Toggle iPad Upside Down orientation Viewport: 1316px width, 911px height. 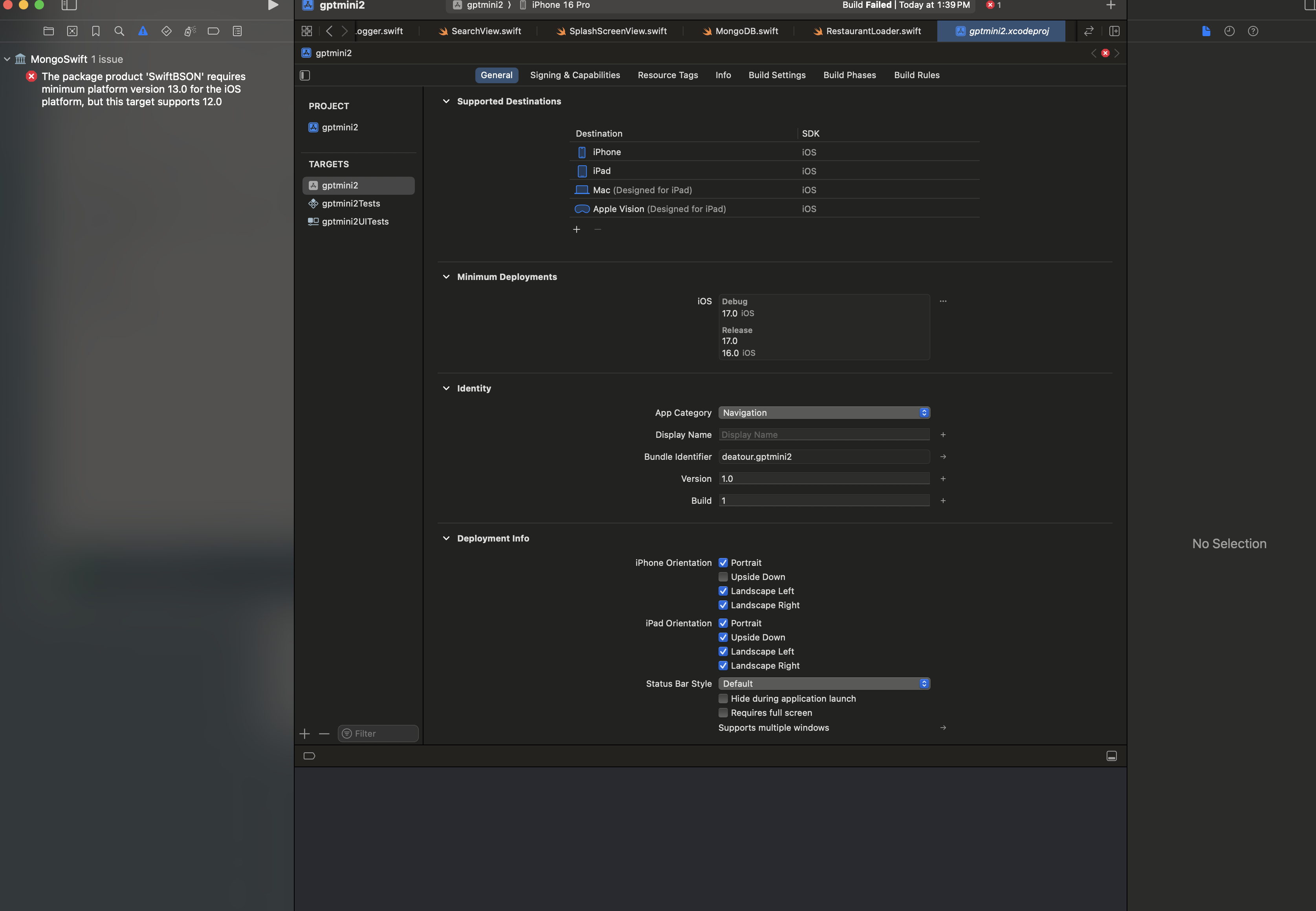(723, 637)
